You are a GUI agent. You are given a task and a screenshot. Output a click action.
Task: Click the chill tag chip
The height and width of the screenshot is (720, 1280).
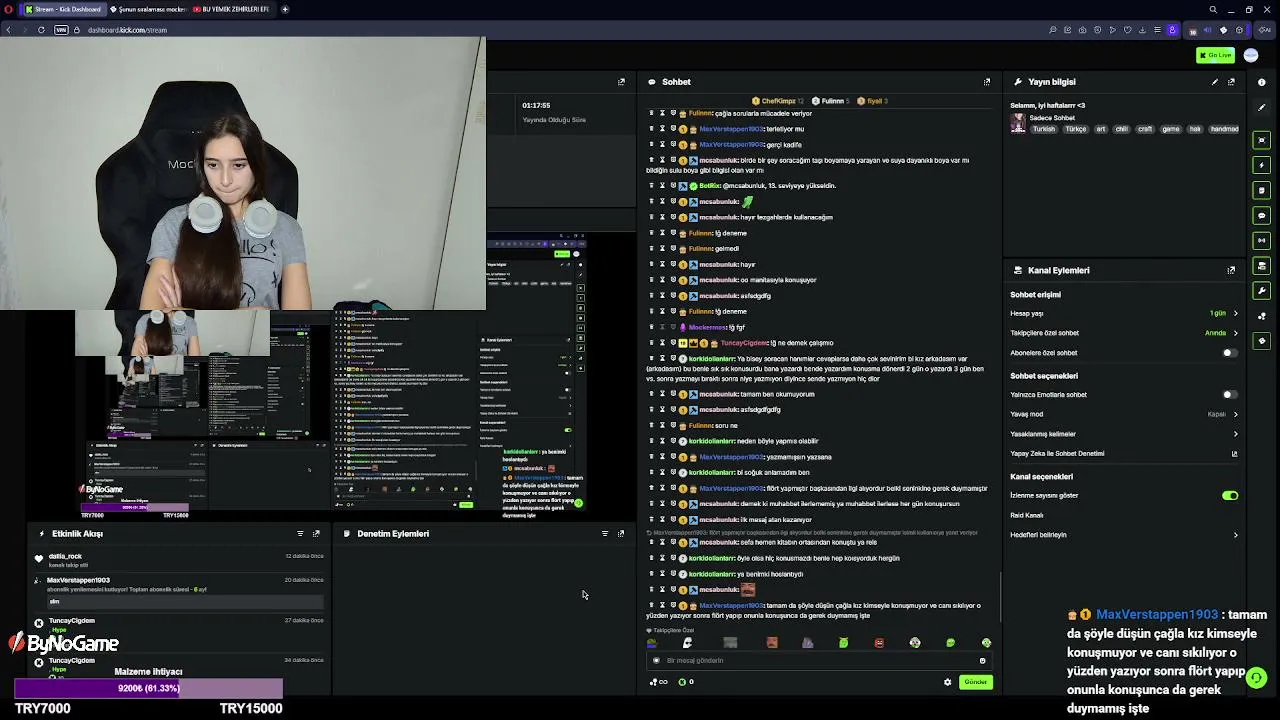(x=1121, y=129)
